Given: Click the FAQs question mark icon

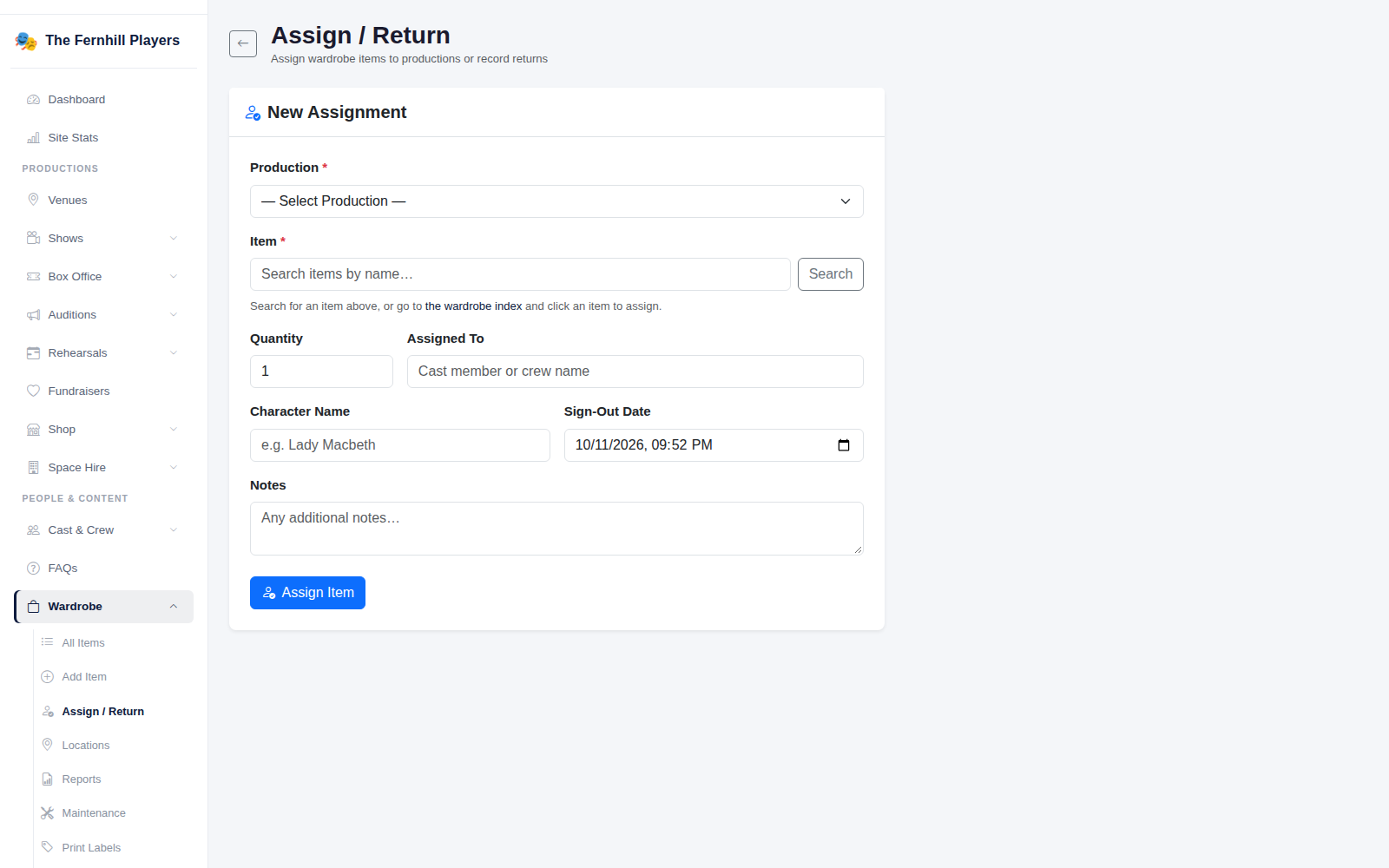Looking at the screenshot, I should click(x=33, y=568).
